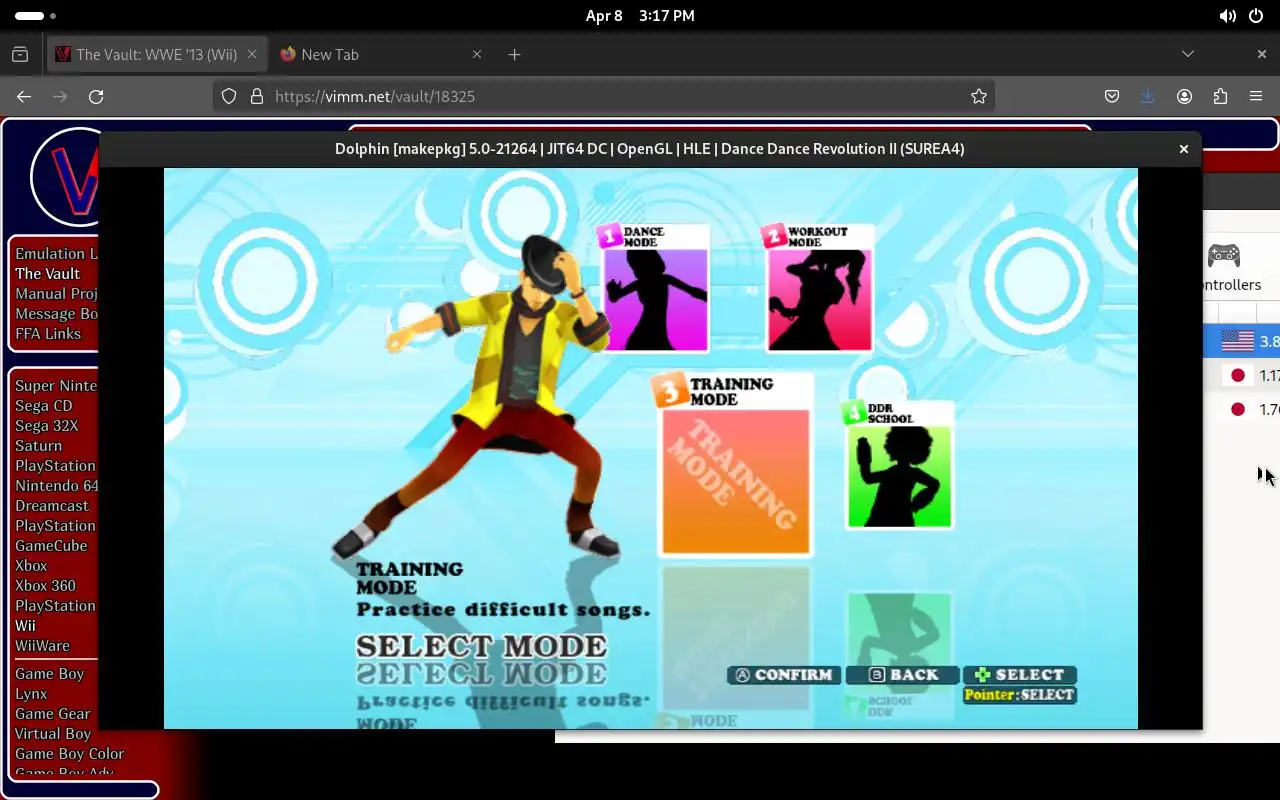Open the Nintendo 64 system link
This screenshot has width=1280, height=800.
pyautogui.click(x=56, y=485)
